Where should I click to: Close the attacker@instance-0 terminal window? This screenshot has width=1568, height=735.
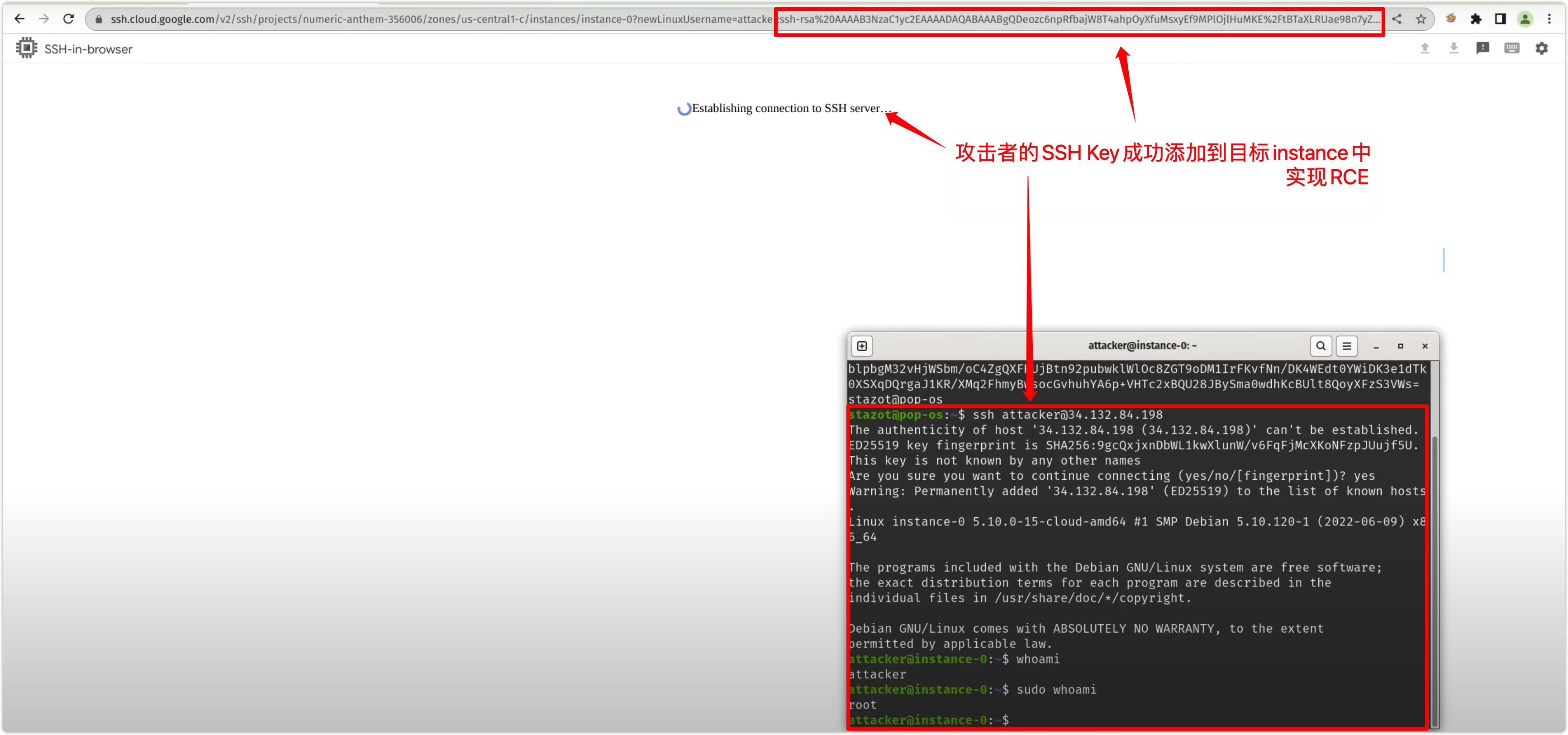[1424, 346]
